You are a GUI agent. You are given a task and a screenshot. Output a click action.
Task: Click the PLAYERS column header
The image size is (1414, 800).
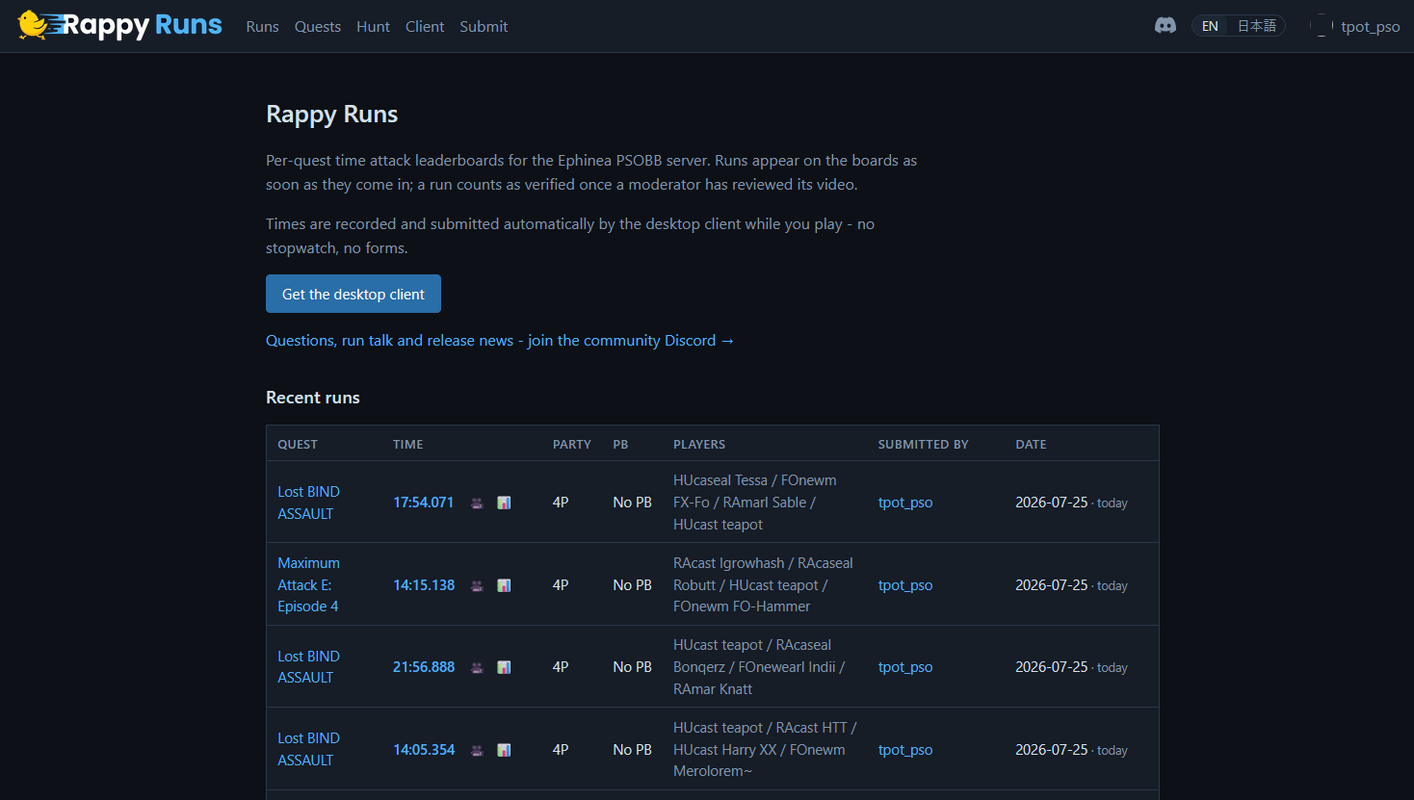click(x=699, y=444)
